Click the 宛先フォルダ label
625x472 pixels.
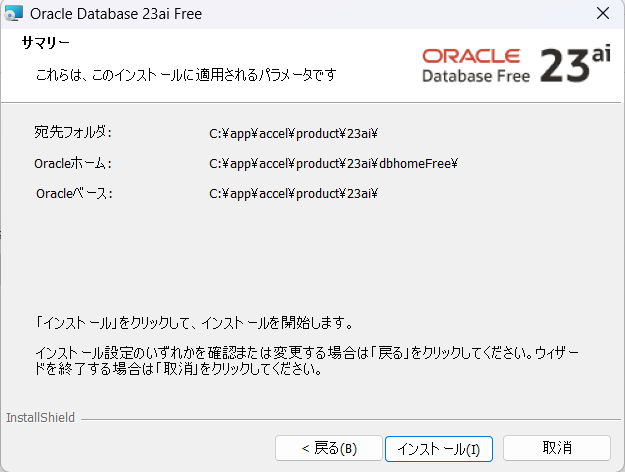point(73,132)
